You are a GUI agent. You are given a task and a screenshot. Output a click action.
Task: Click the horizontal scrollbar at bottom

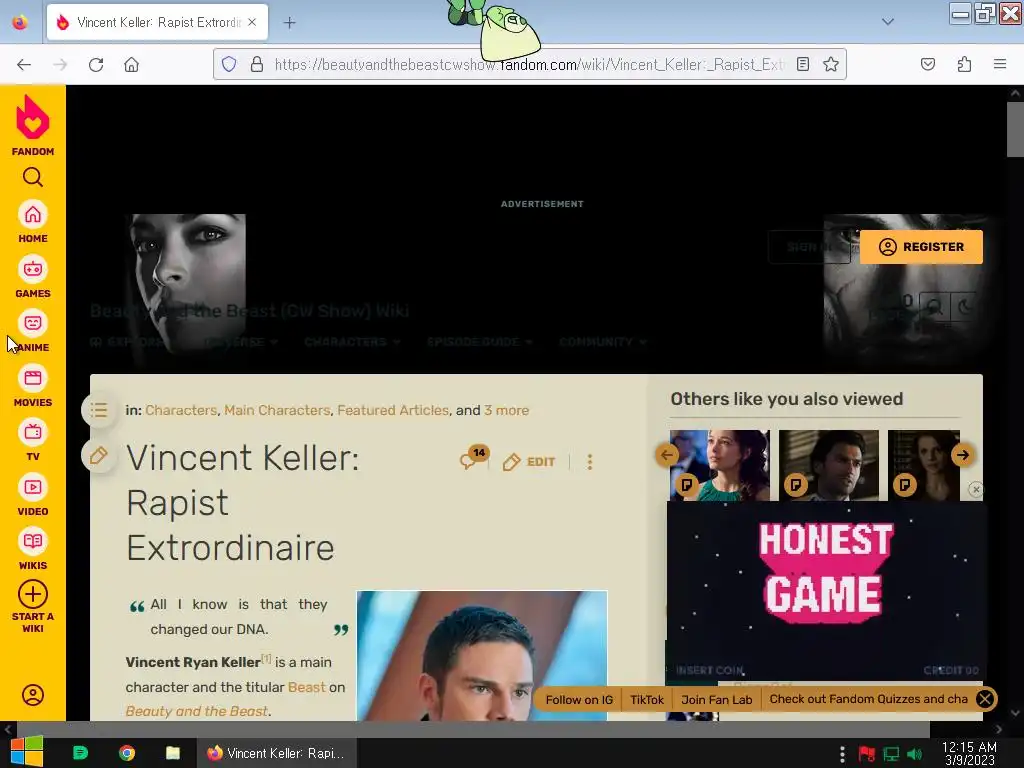(473, 729)
